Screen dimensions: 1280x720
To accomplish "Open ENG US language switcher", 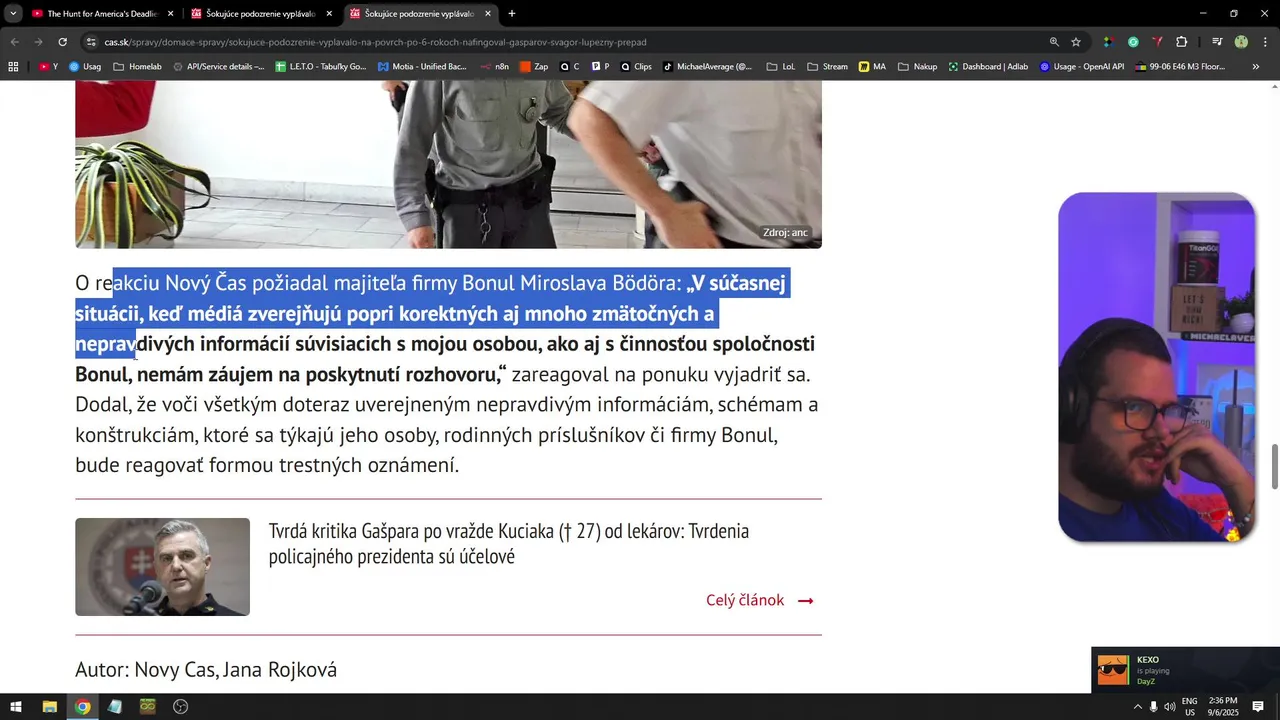I will (x=1190, y=706).
